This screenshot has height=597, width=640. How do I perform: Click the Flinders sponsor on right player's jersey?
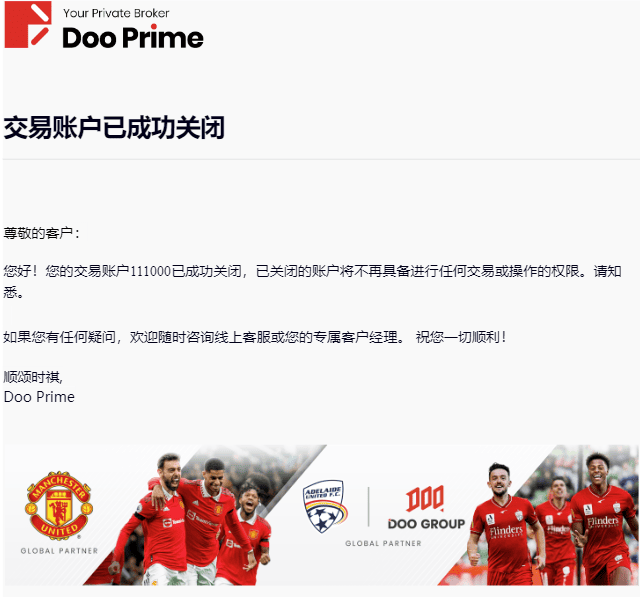point(602,521)
